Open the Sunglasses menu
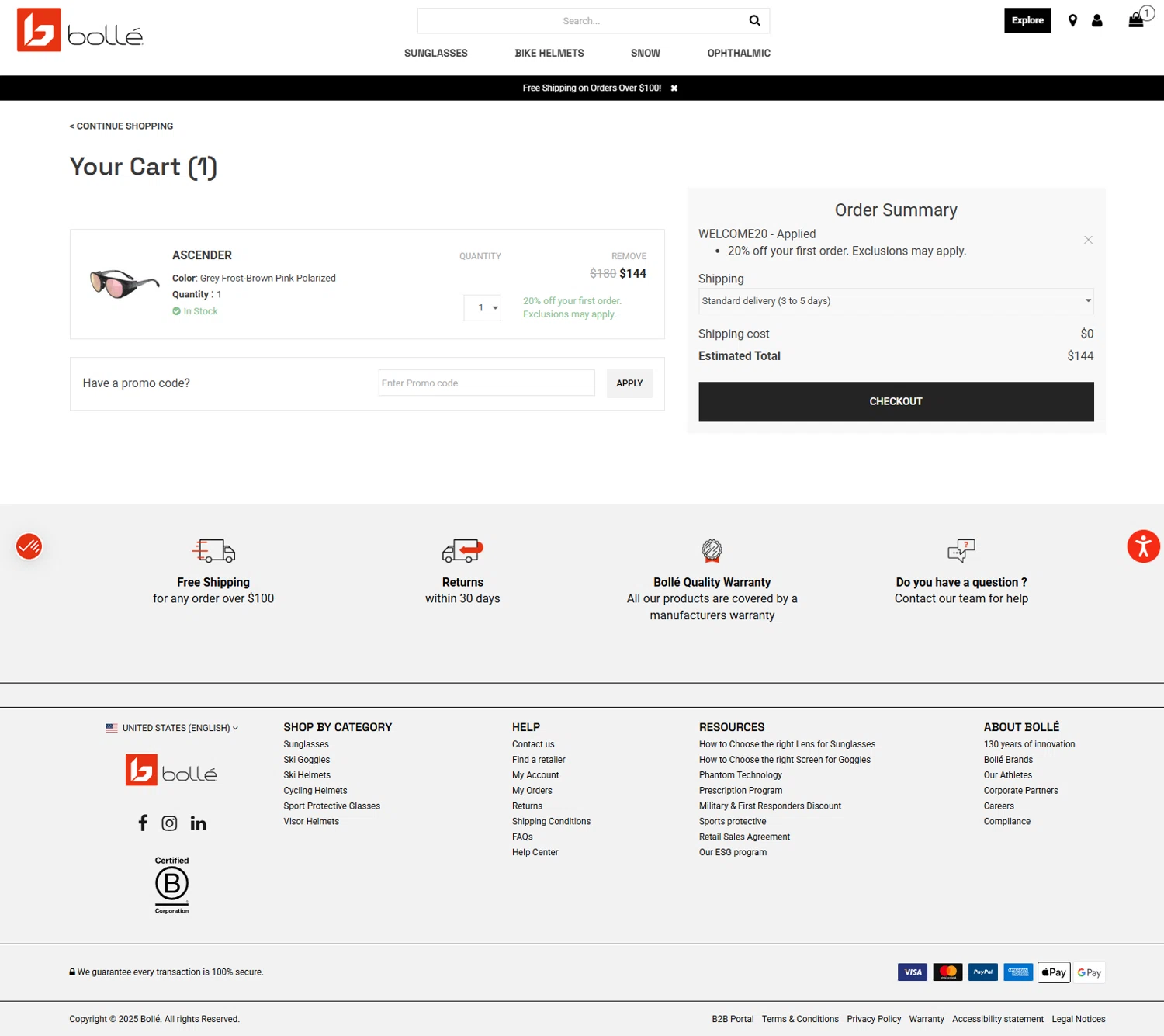 click(x=436, y=53)
